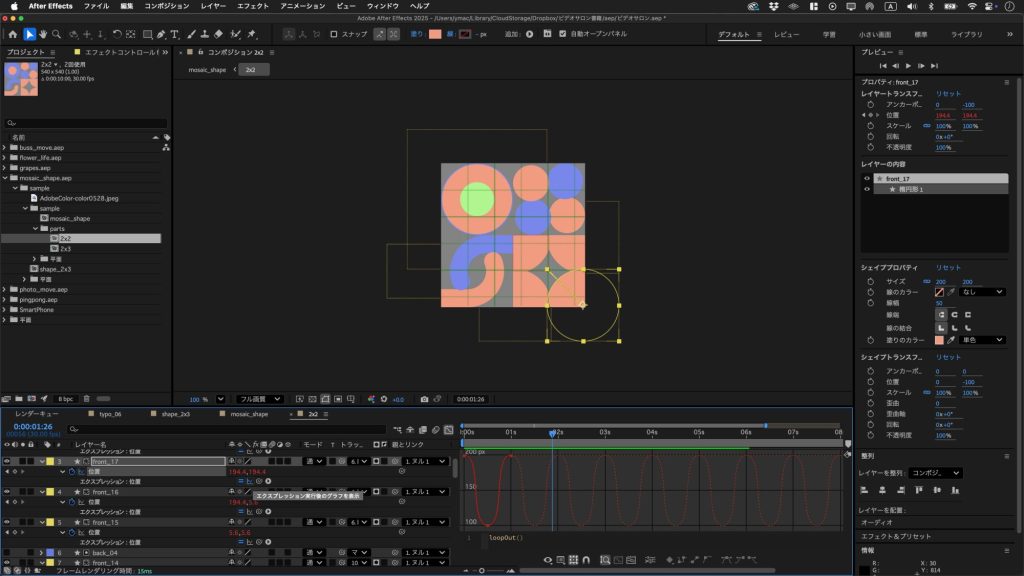The image size is (1024, 576).
Task: Enable the スナップ checkbox
Action: coord(334,34)
